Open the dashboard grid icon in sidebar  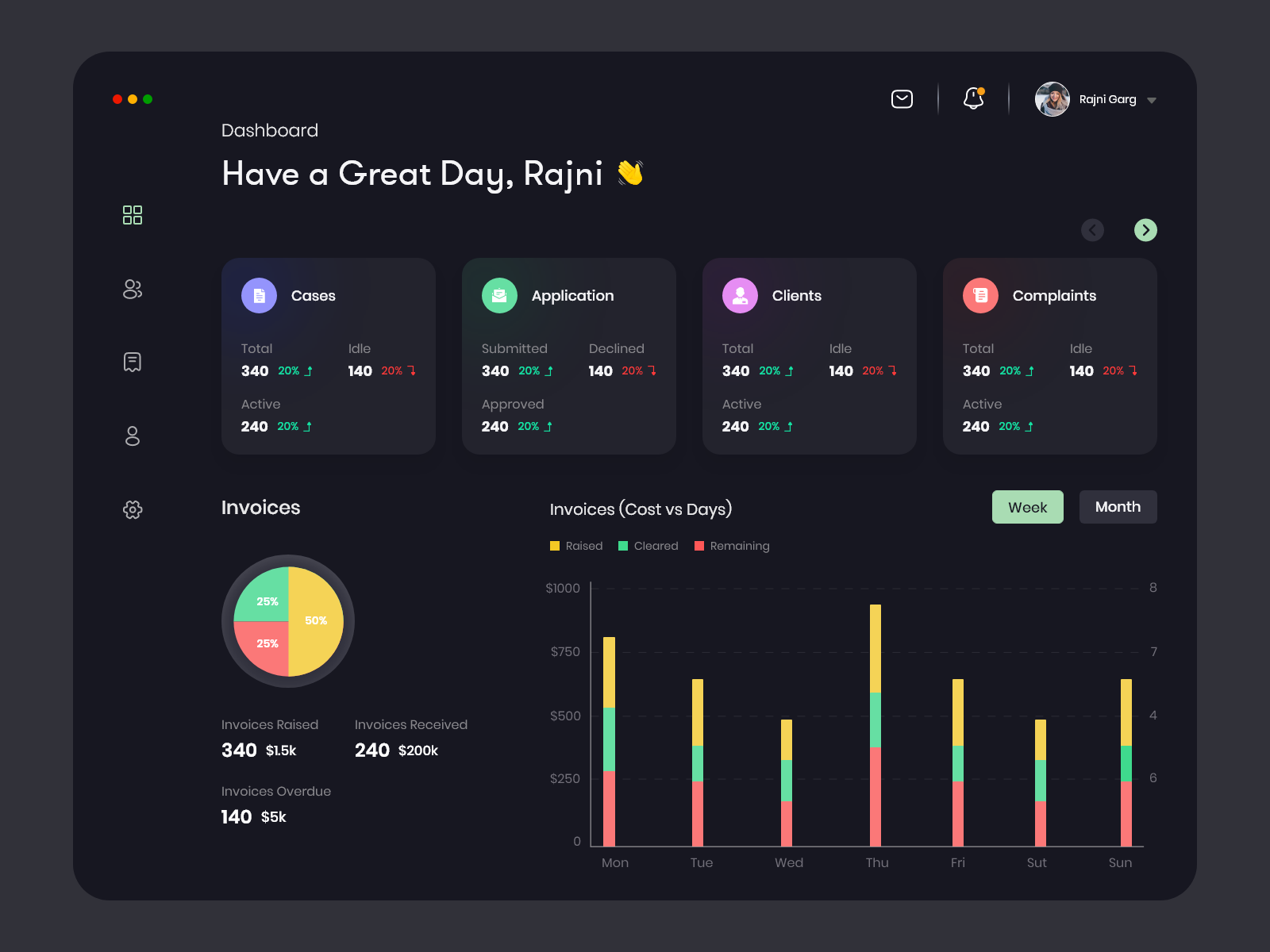point(133,215)
